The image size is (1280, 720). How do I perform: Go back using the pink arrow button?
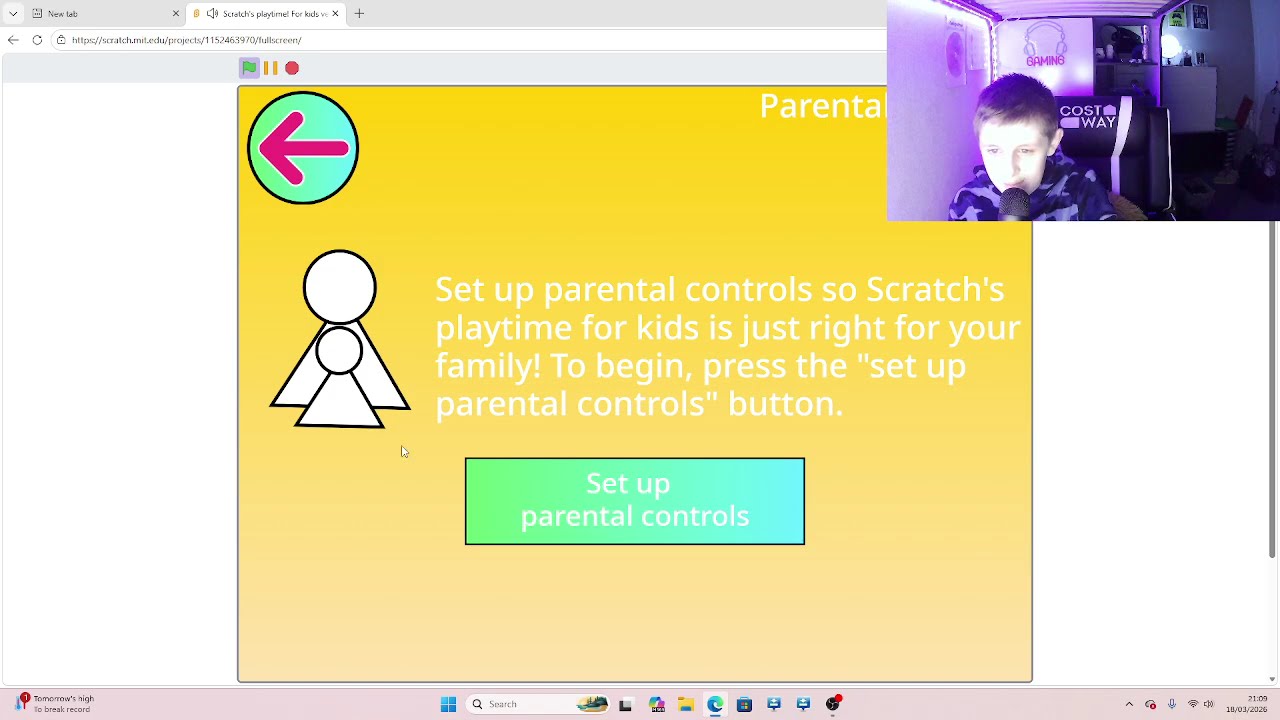click(x=303, y=148)
